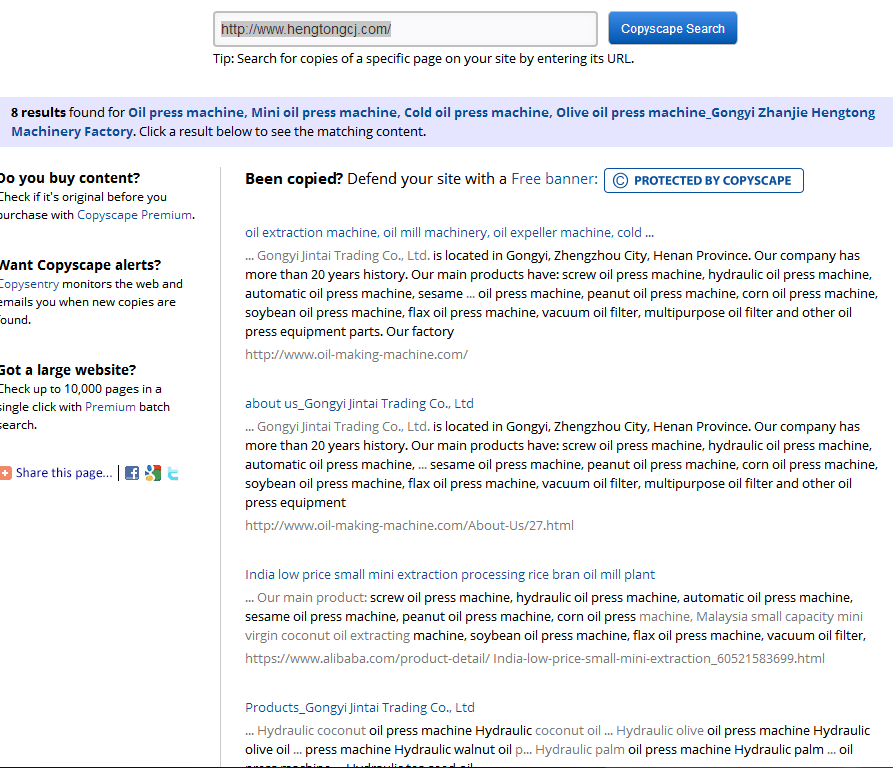Viewport: 893px width, 768px height.
Task: Click the Twitter share icon
Action: coord(173,473)
